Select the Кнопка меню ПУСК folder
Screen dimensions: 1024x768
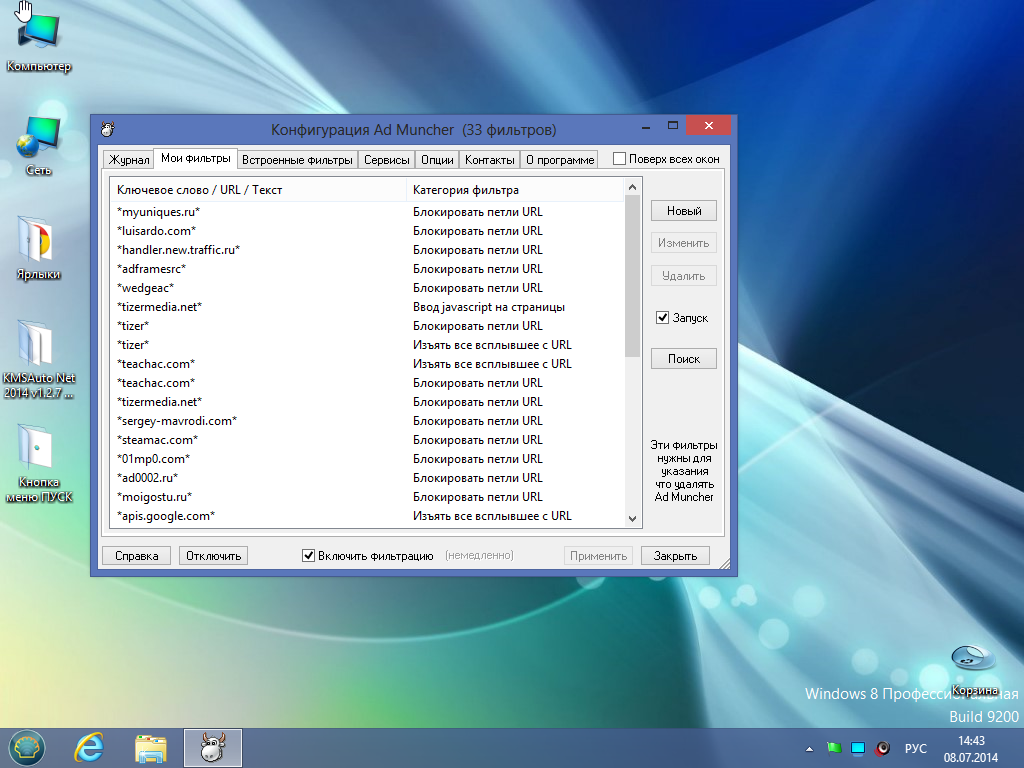point(39,462)
